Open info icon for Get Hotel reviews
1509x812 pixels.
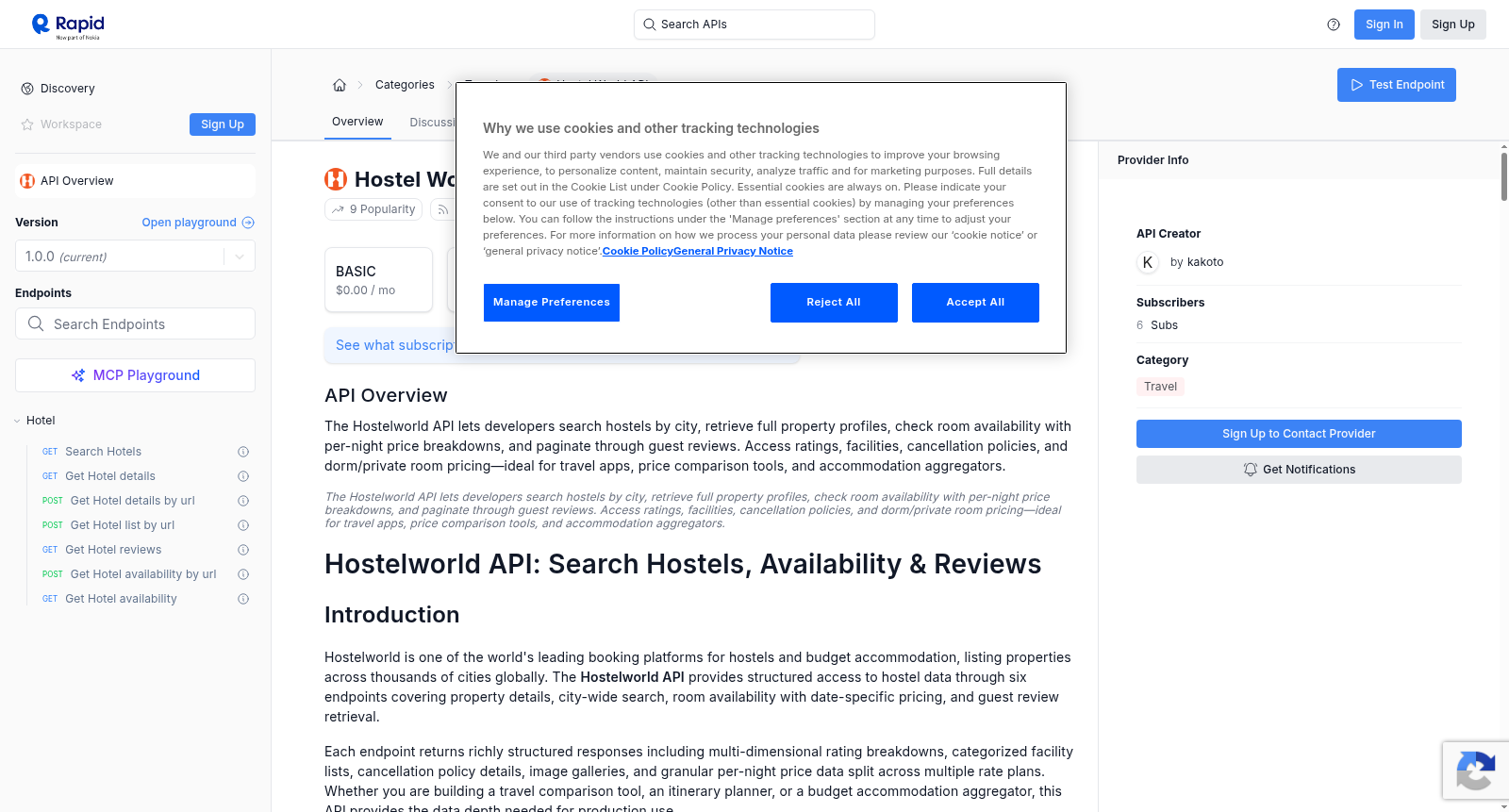click(243, 550)
